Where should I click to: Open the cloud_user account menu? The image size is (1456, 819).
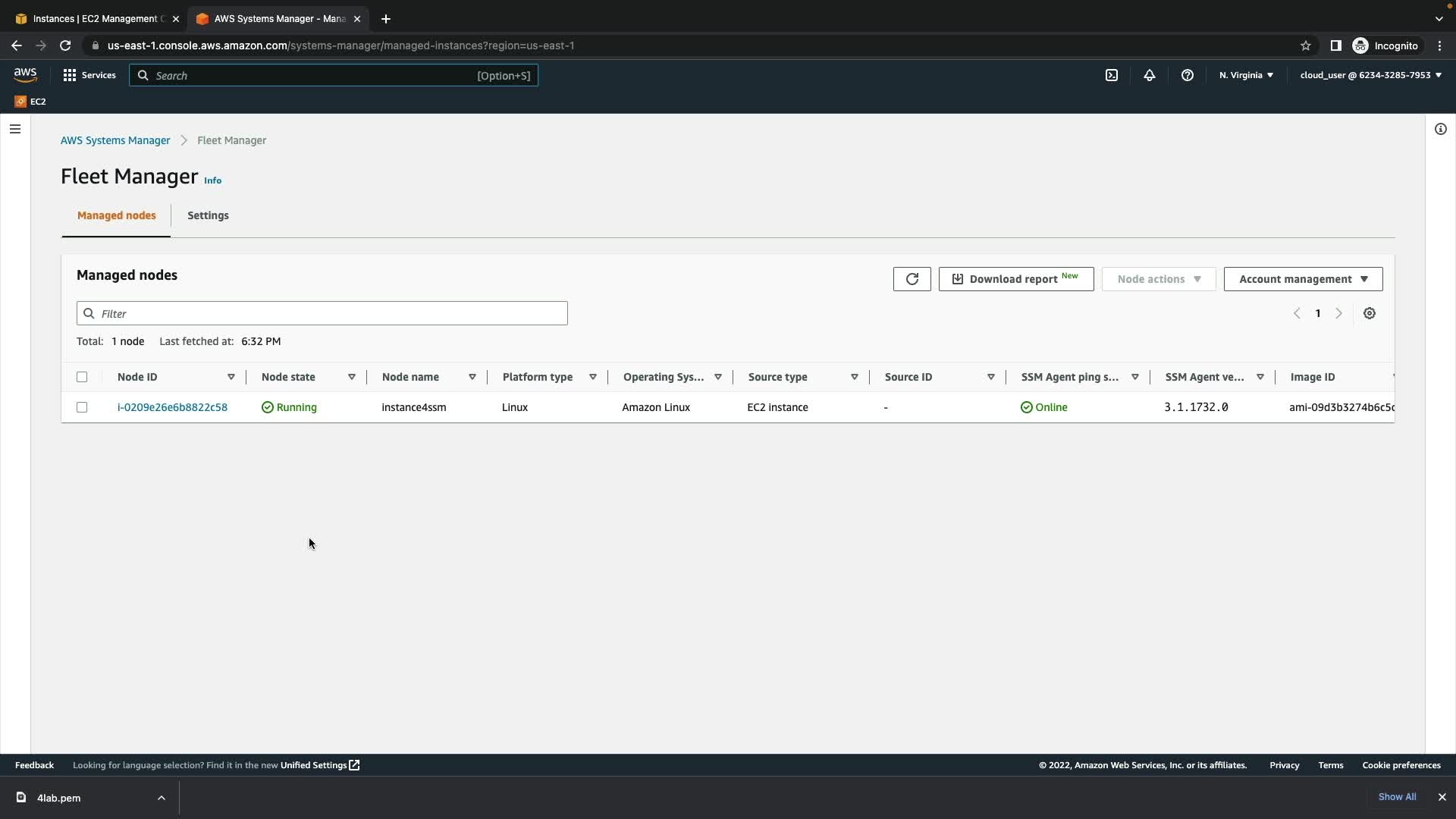1370,75
